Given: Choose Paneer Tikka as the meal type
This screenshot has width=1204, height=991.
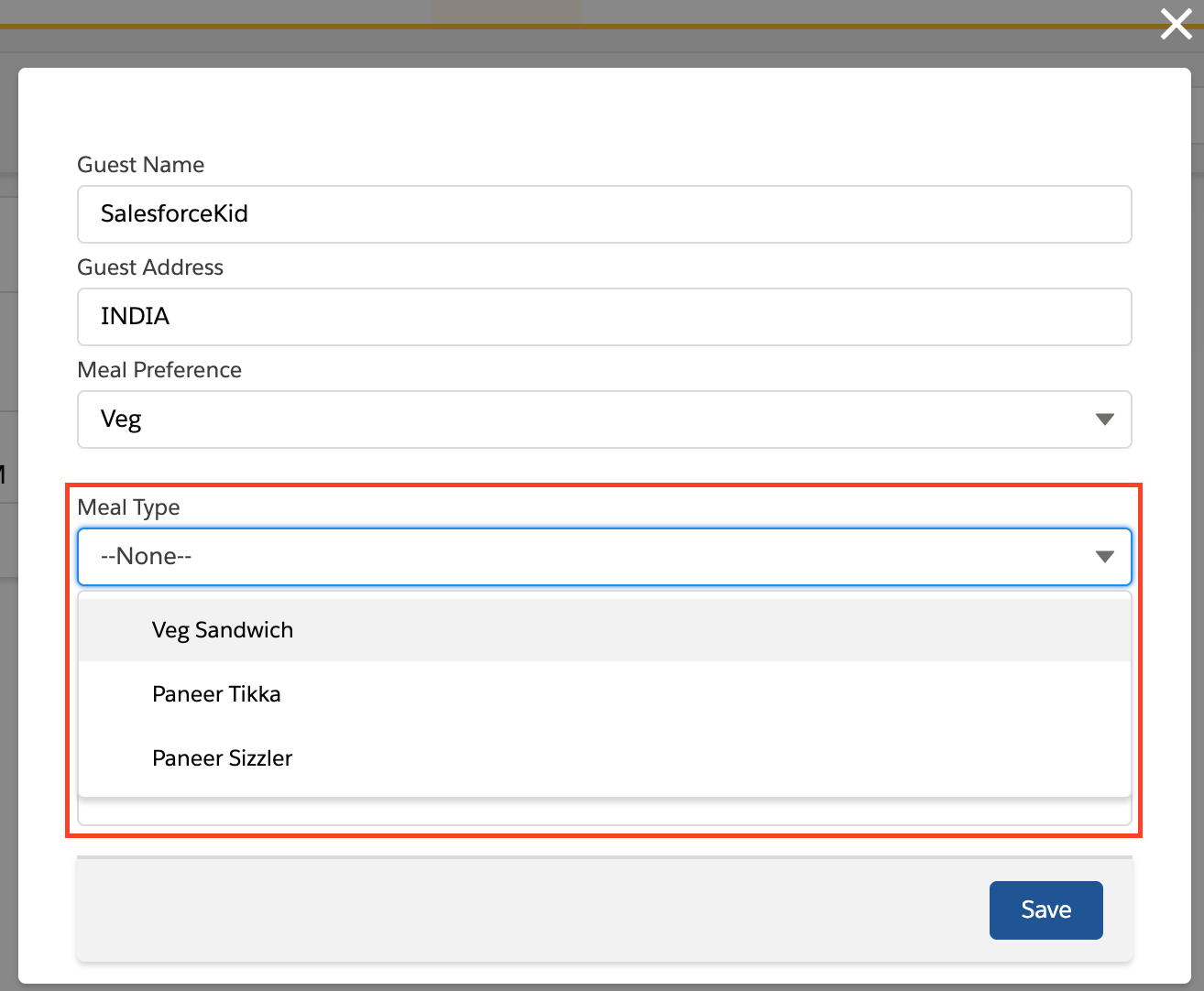Looking at the screenshot, I should click(216, 693).
